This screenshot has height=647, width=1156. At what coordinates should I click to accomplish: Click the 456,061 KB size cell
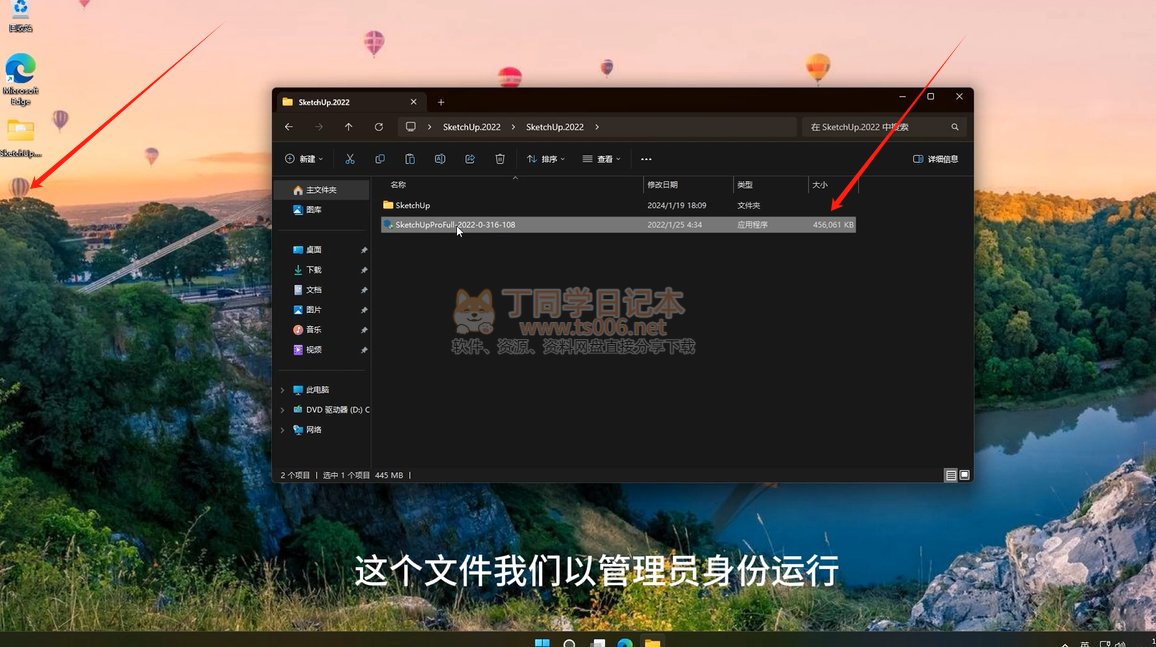pyautogui.click(x=832, y=225)
